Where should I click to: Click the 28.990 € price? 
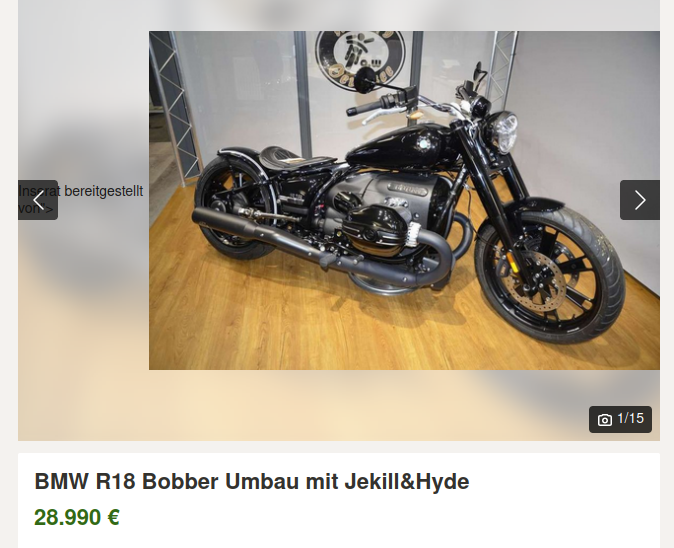click(77, 517)
